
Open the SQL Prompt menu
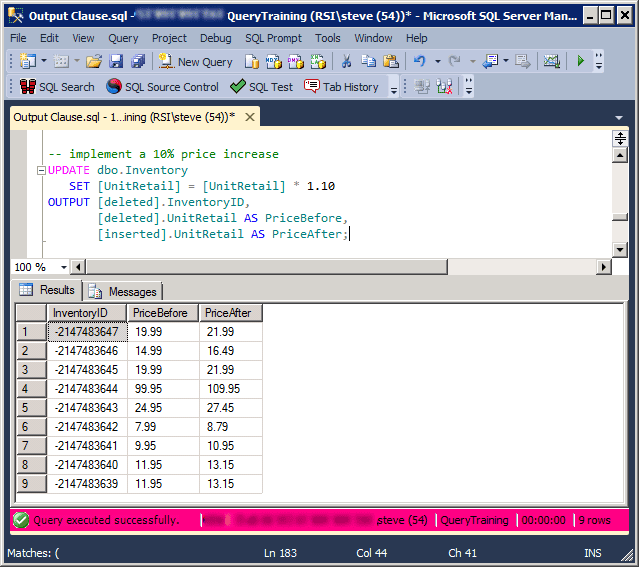[273, 38]
